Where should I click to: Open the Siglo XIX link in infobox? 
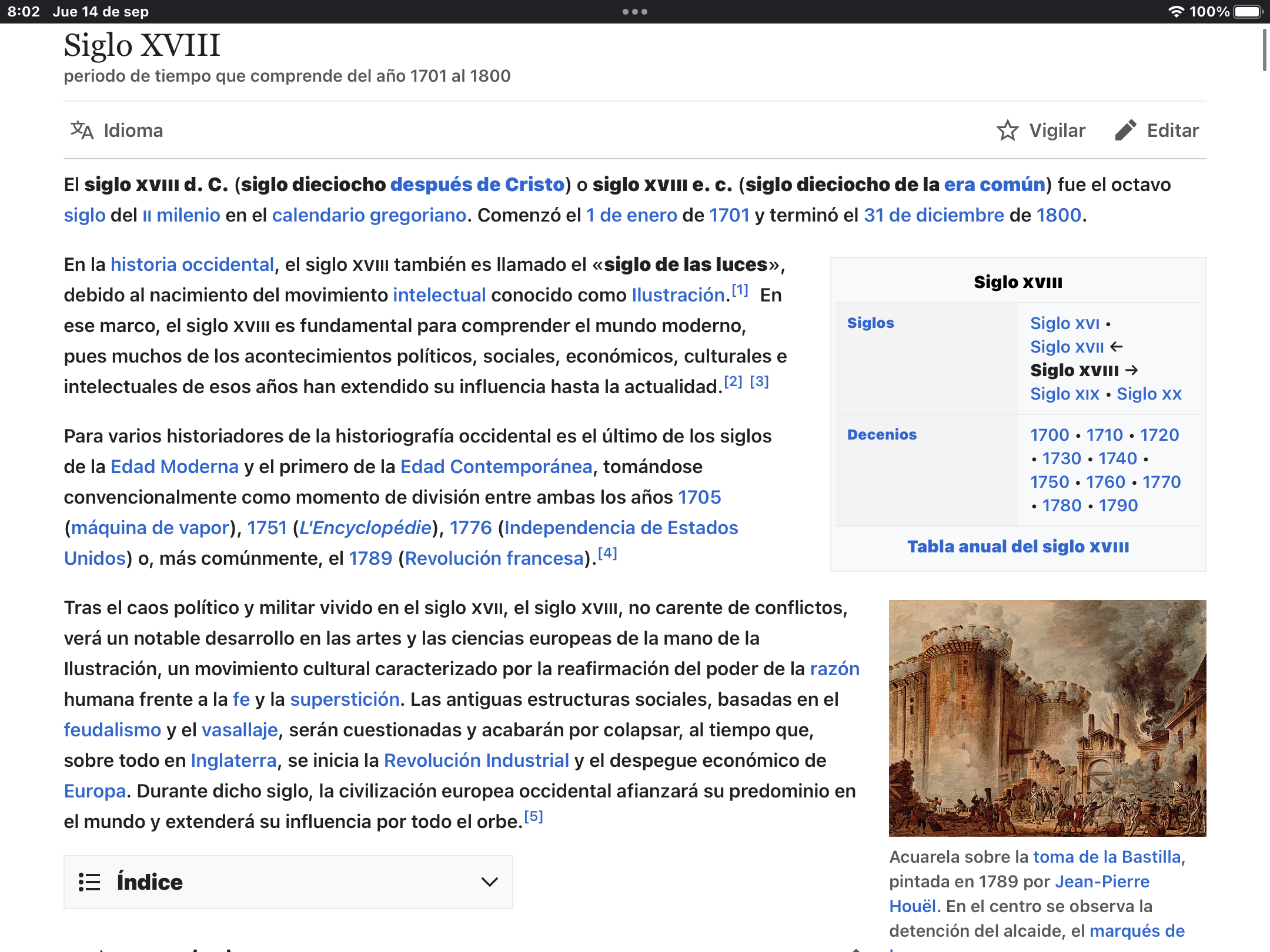pos(1064,394)
